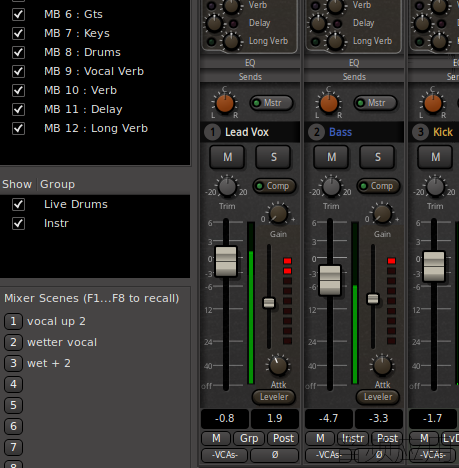Click Bass Delay send knob
The height and width of the screenshot is (468, 459).
coord(318,23)
